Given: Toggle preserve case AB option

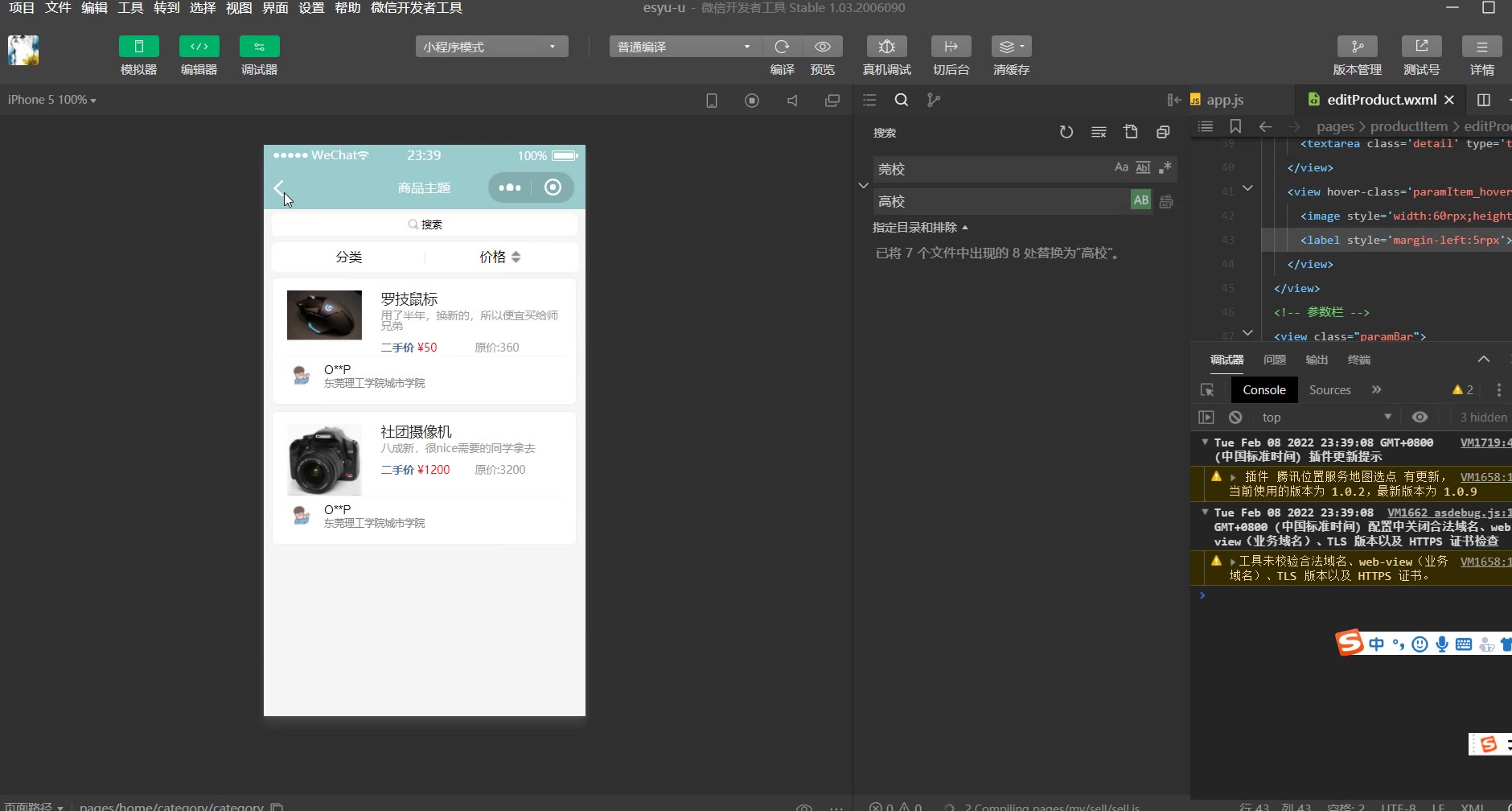Looking at the screenshot, I should [x=1141, y=200].
